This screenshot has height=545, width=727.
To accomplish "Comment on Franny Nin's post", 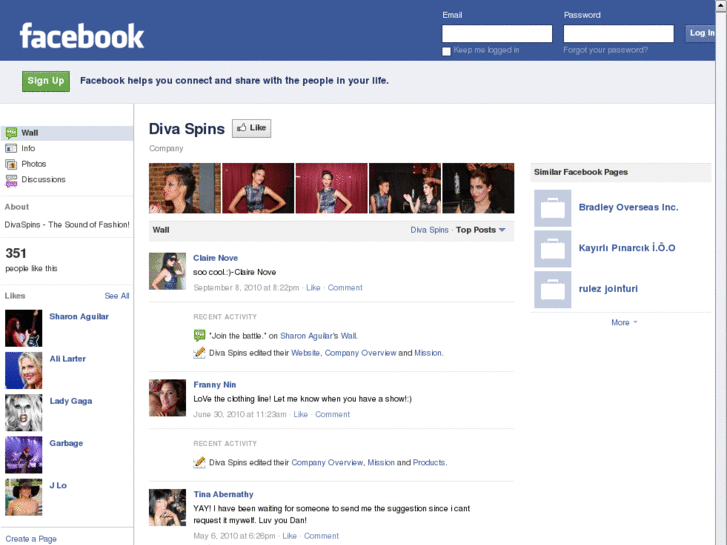I will pos(332,414).
